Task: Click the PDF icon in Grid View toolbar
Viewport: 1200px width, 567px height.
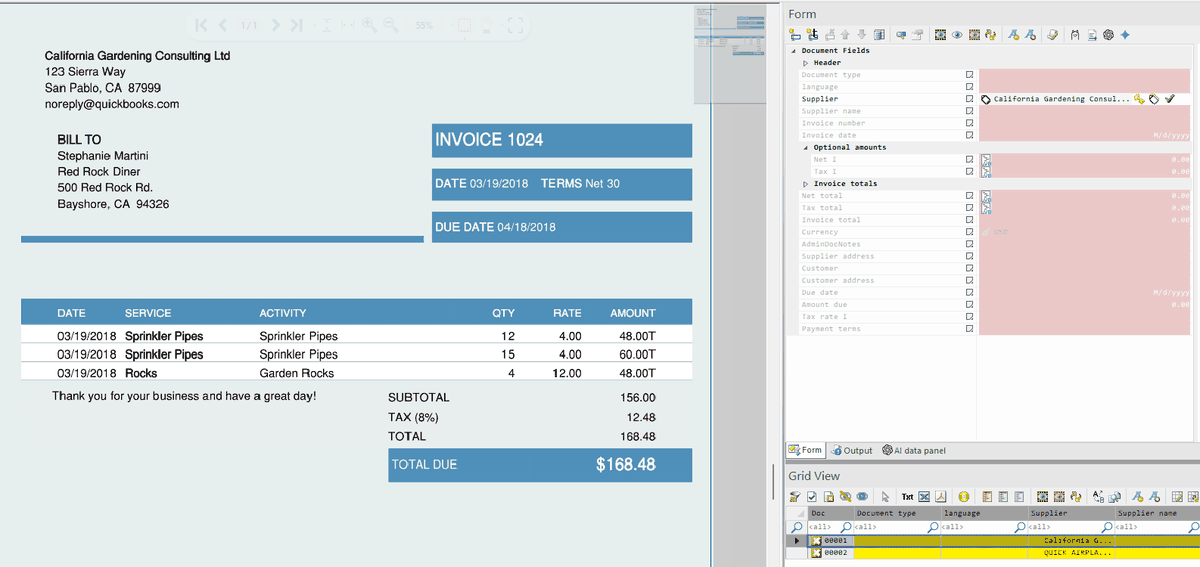Action: pyautogui.click(x=941, y=497)
